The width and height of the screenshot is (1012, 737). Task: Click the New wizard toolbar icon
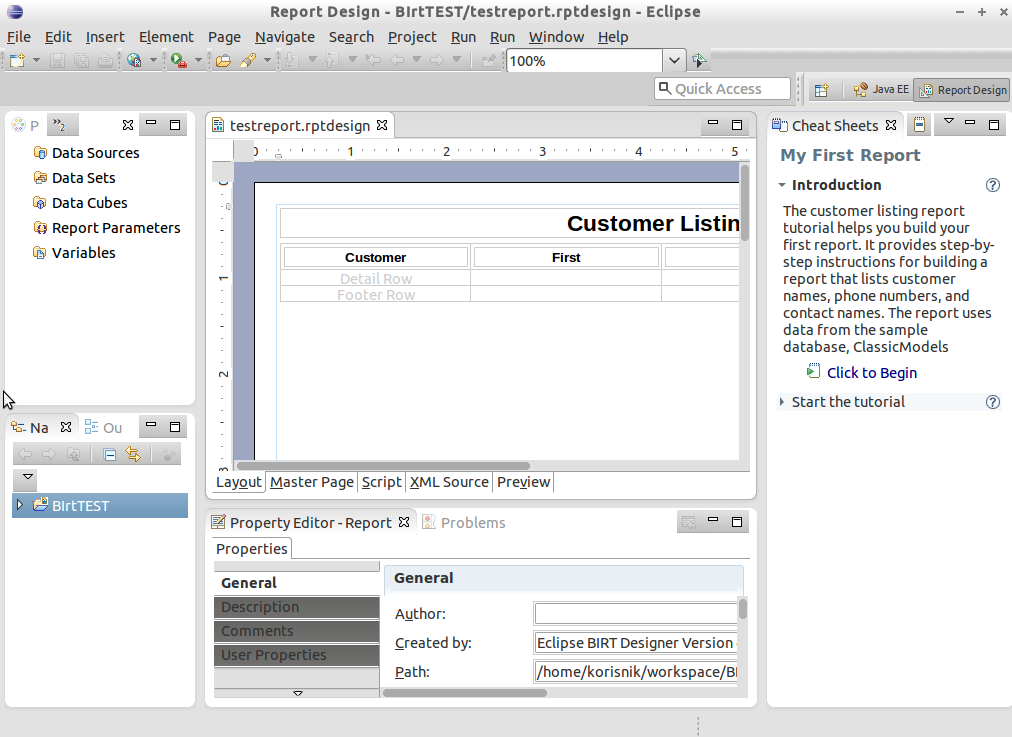click(x=17, y=61)
